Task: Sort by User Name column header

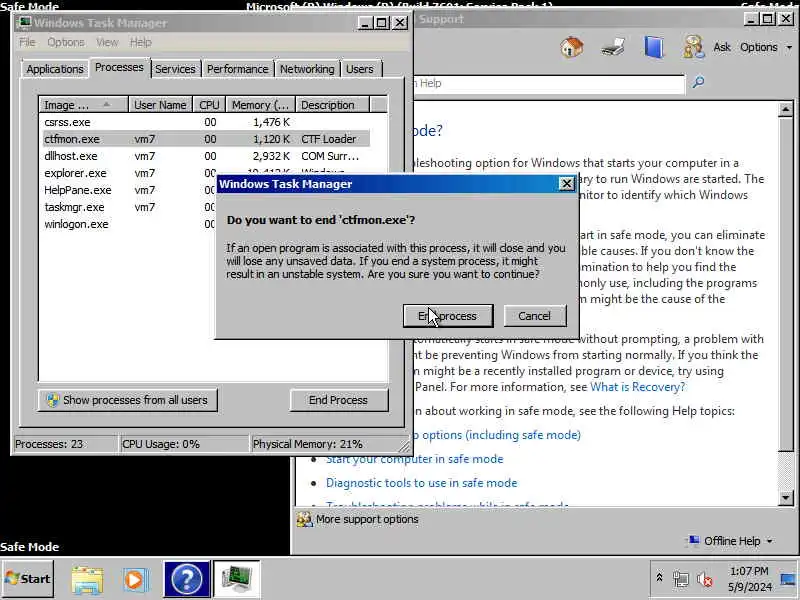Action: point(160,105)
